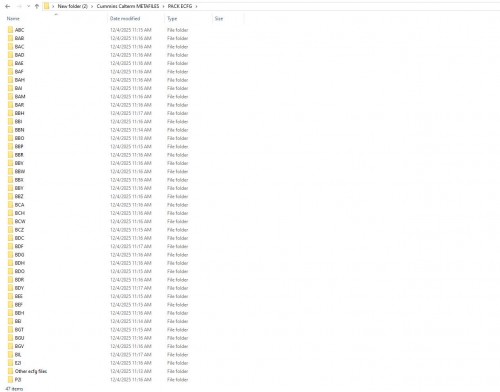Select the BDO folder icon
Image resolution: width=500 pixels, height=392 pixels.
(11, 271)
